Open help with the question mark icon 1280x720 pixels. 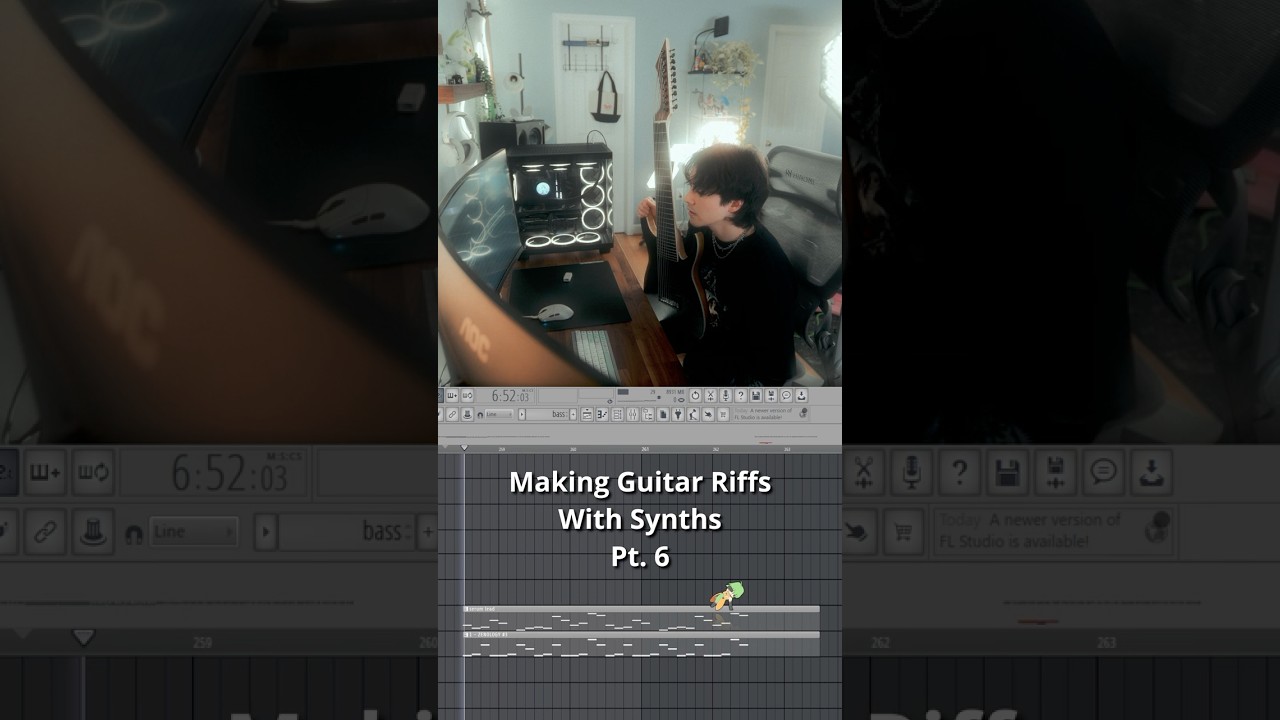[741, 395]
